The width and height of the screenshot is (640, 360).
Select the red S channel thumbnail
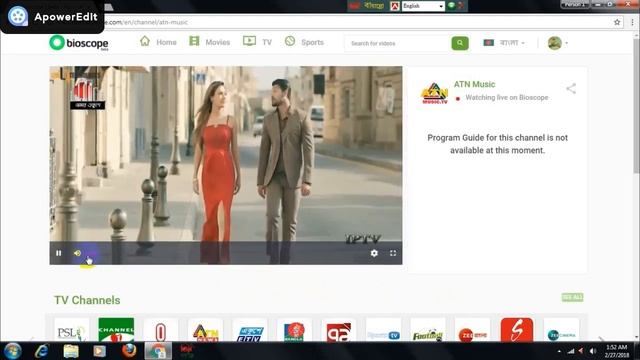point(517,330)
